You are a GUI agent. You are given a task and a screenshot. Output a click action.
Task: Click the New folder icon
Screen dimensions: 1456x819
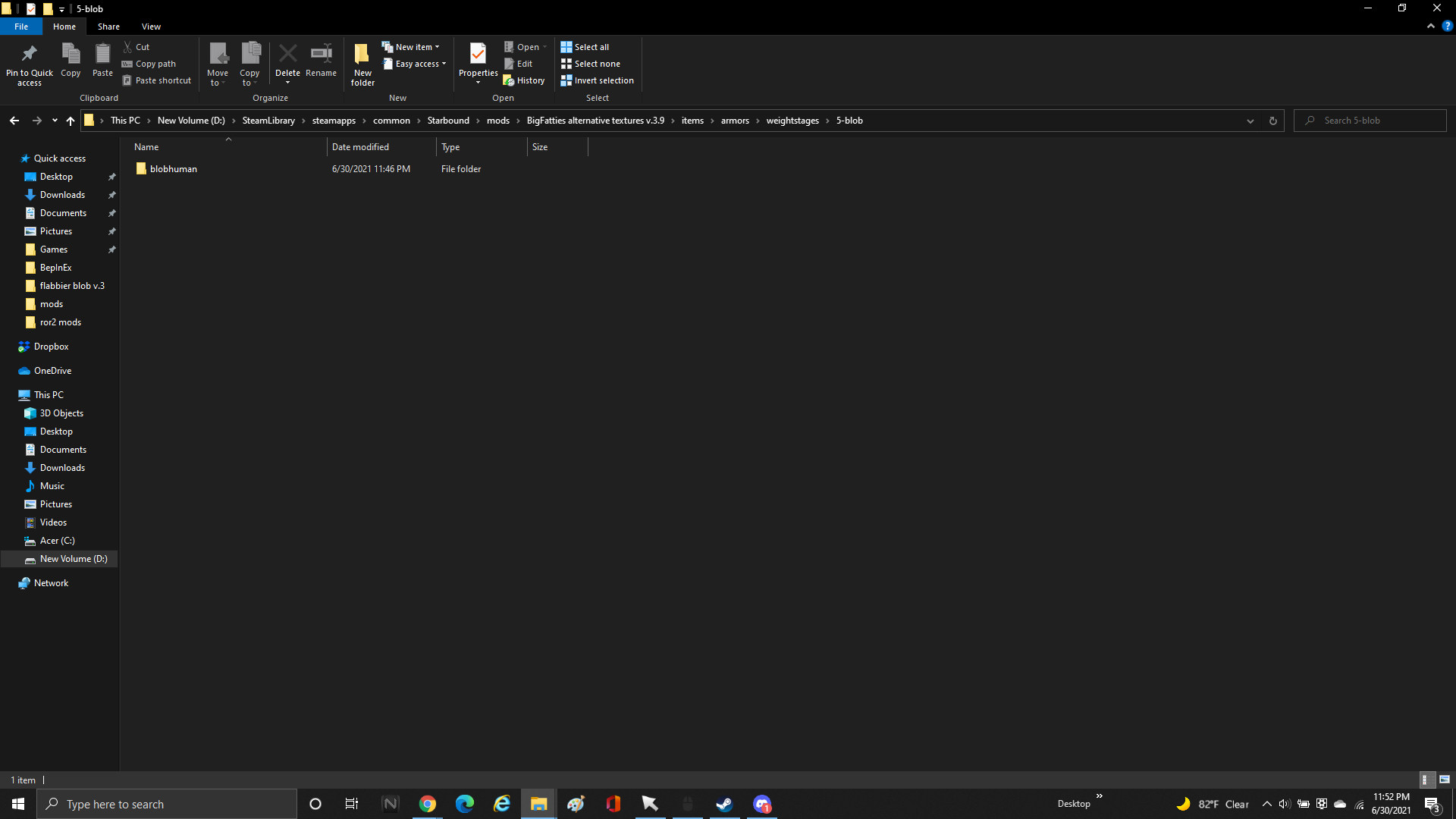pyautogui.click(x=362, y=54)
